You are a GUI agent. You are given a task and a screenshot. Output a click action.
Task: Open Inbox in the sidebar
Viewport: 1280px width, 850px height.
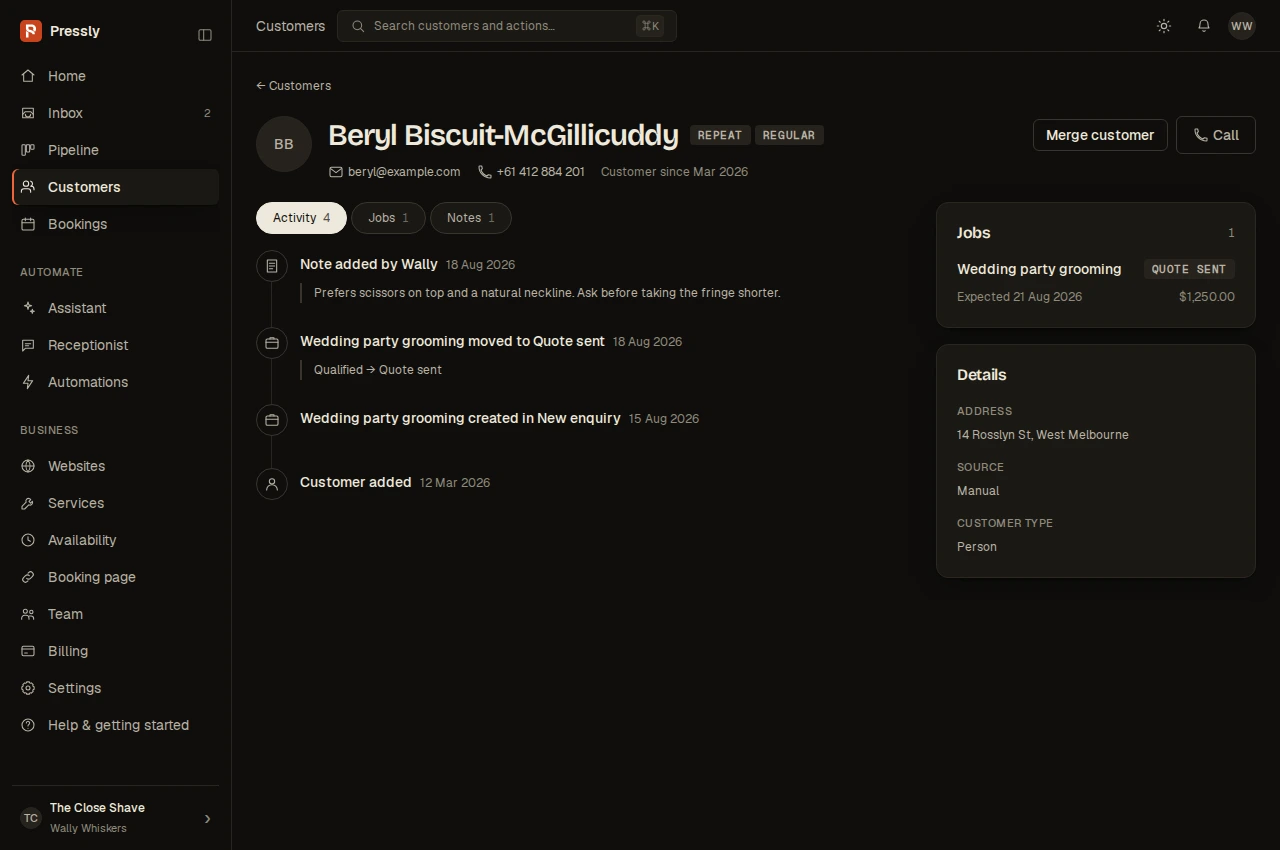[x=115, y=113]
